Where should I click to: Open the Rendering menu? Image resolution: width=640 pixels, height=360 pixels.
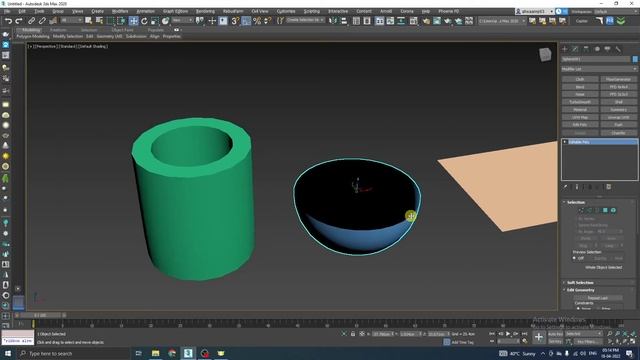point(205,11)
